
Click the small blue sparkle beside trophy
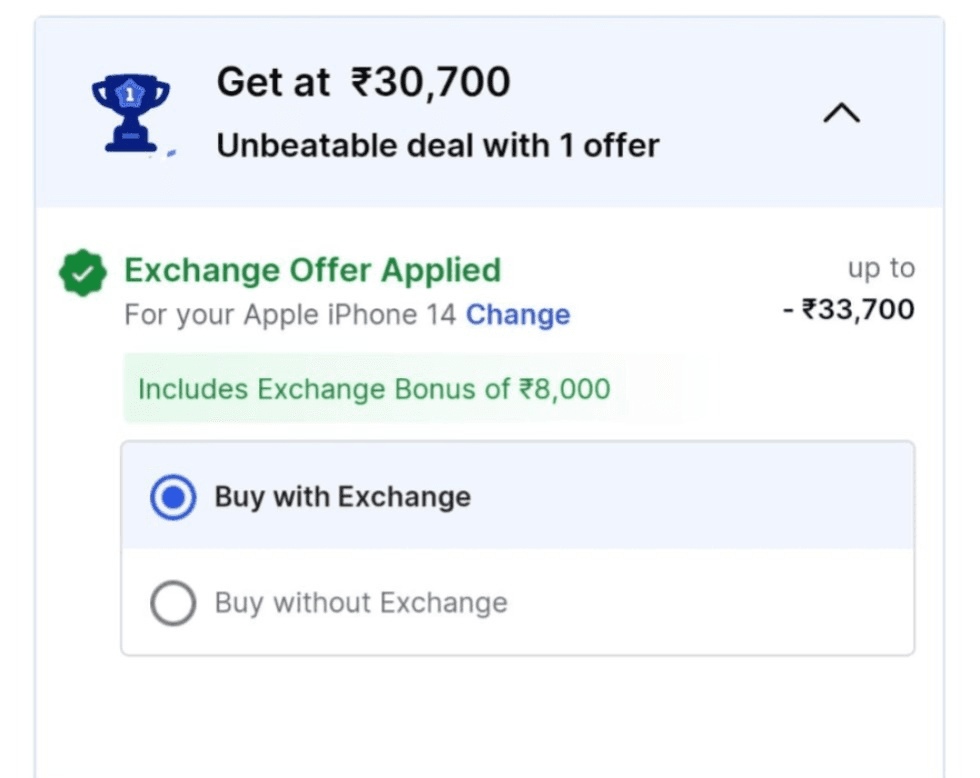click(x=171, y=153)
